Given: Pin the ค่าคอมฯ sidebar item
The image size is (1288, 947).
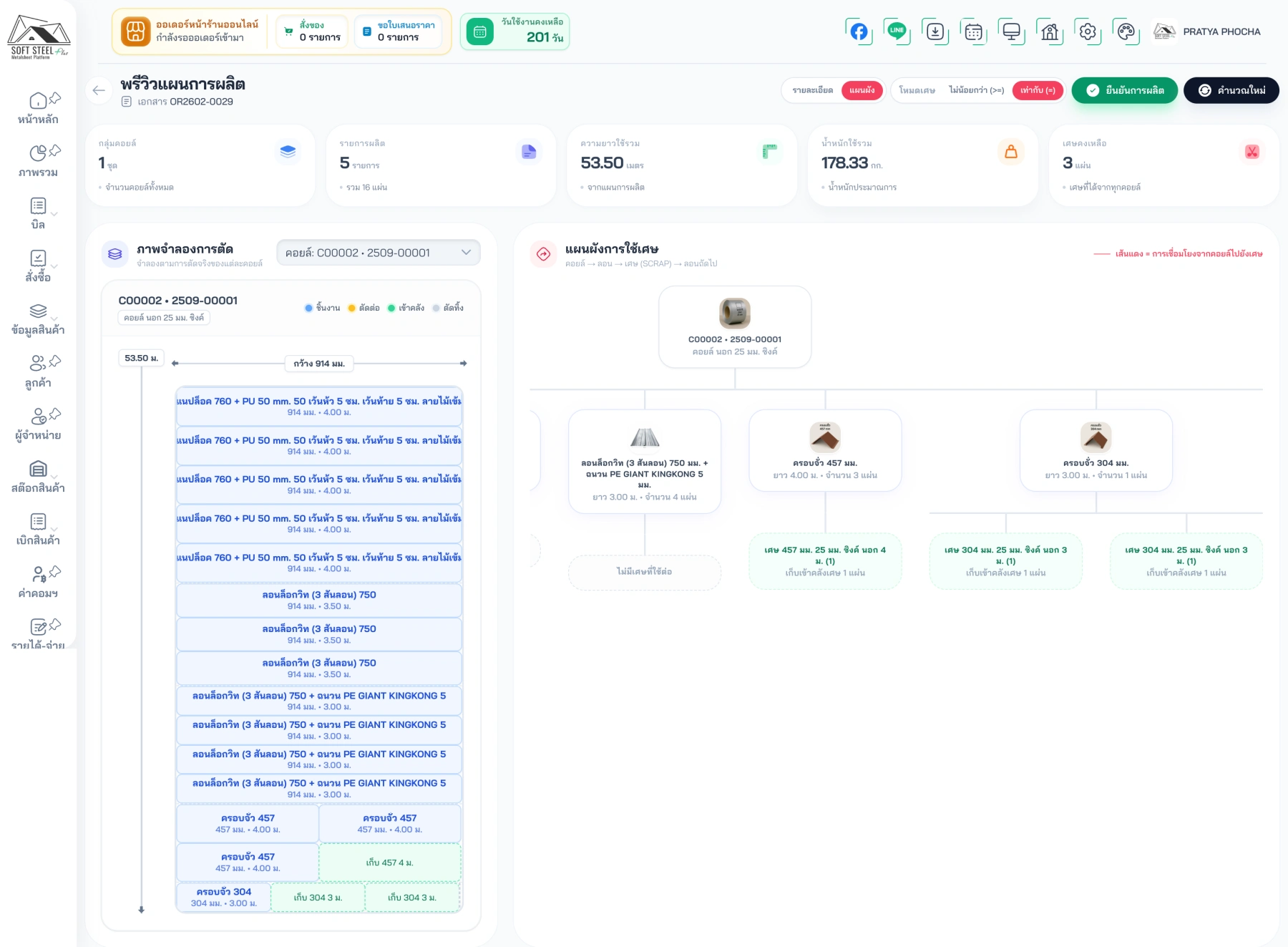Looking at the screenshot, I should pyautogui.click(x=55, y=571).
